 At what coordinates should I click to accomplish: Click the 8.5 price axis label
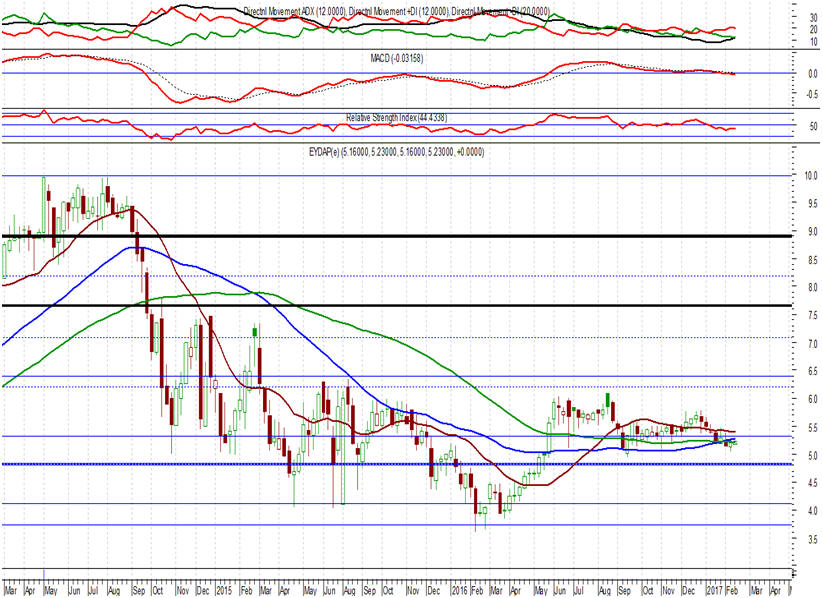(x=812, y=260)
